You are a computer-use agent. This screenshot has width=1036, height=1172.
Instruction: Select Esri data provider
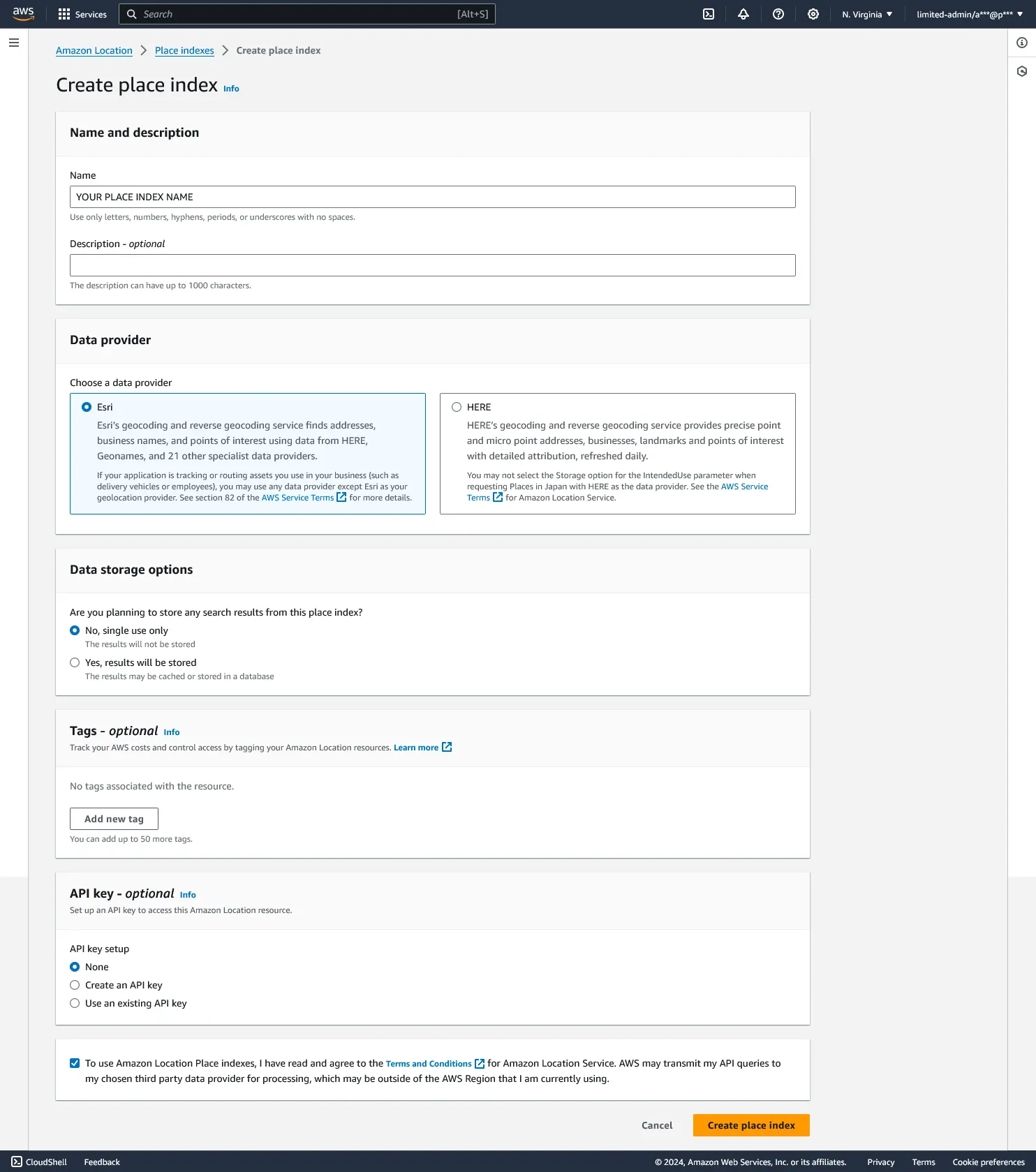point(87,407)
